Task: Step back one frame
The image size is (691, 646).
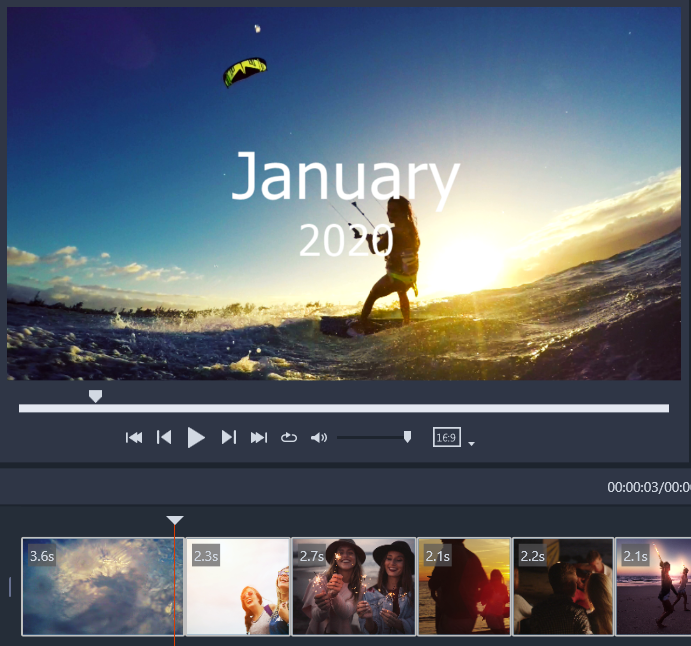Action: (x=165, y=438)
